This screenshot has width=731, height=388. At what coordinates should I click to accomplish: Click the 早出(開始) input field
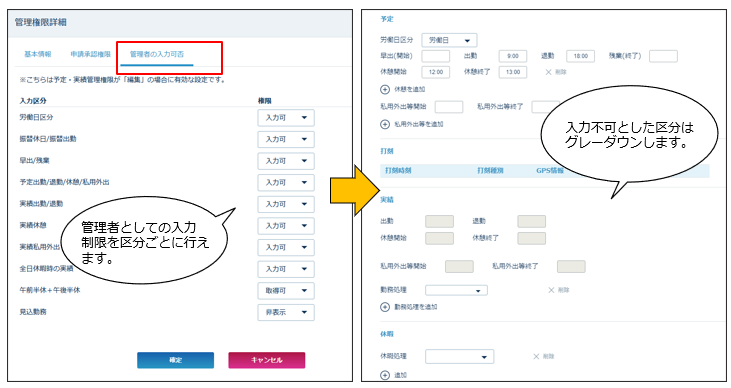coord(435,56)
